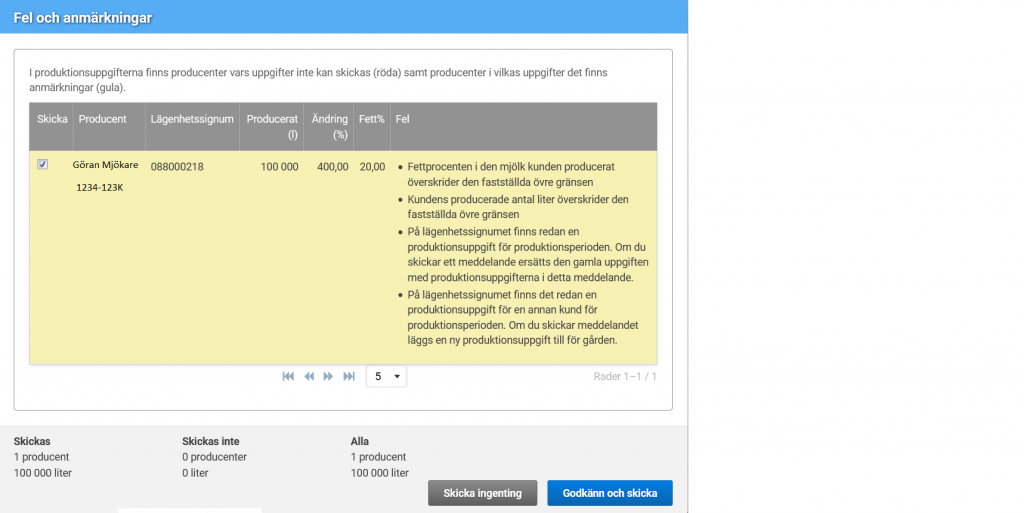Go to first page of results

pyautogui.click(x=288, y=377)
